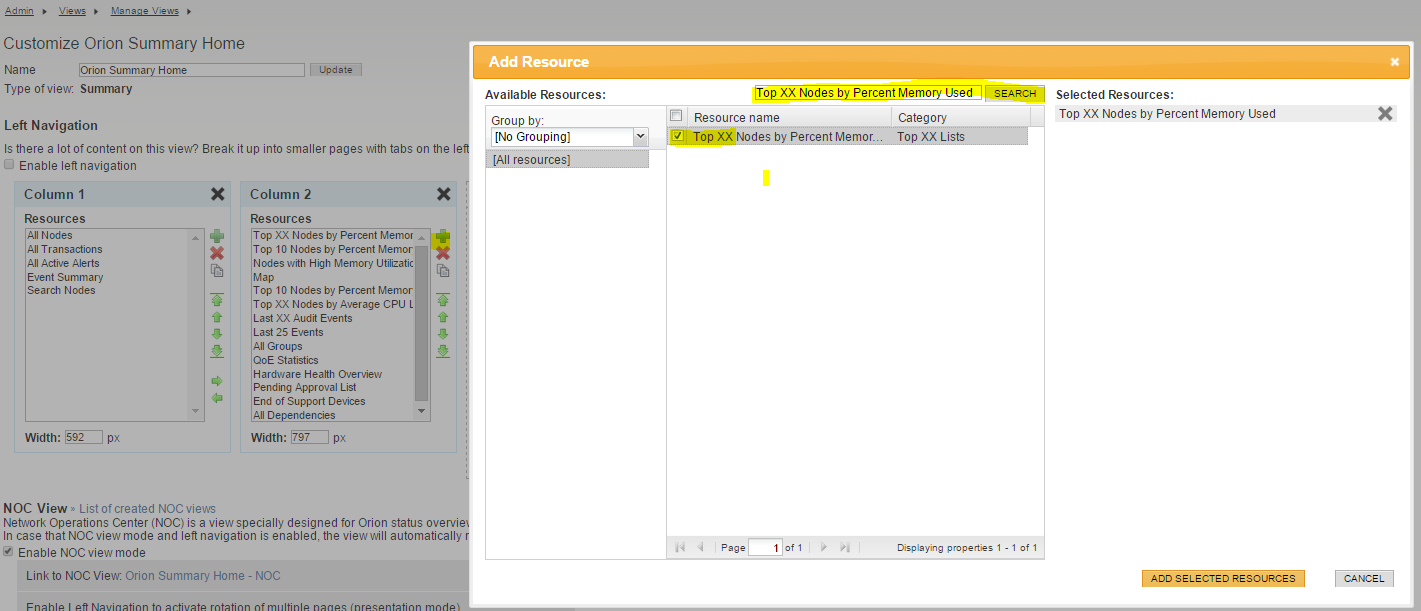Open List of created NOC views link
Viewport: 1421px width, 611px height.
(x=147, y=509)
